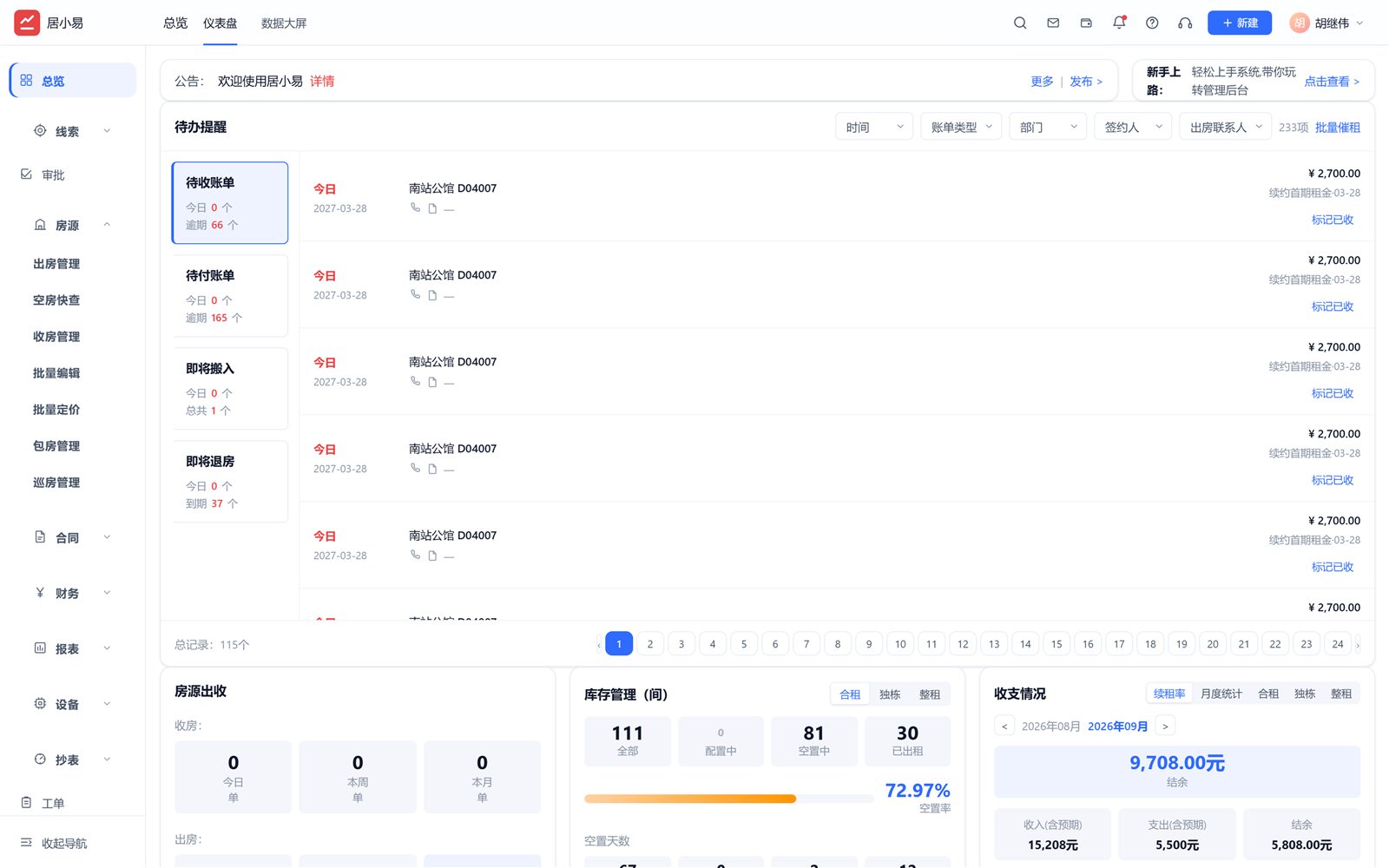Screen dimensions: 1389x868
Task: Open the 账单类型 dropdown filter
Action: 961,127
